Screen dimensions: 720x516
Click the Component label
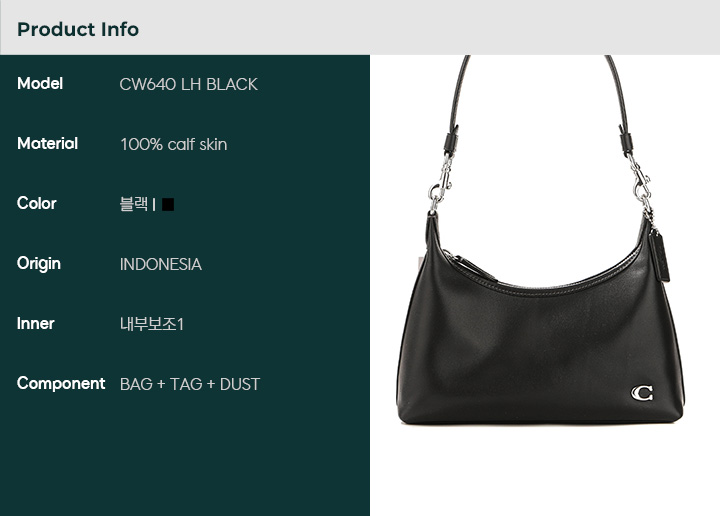click(61, 383)
